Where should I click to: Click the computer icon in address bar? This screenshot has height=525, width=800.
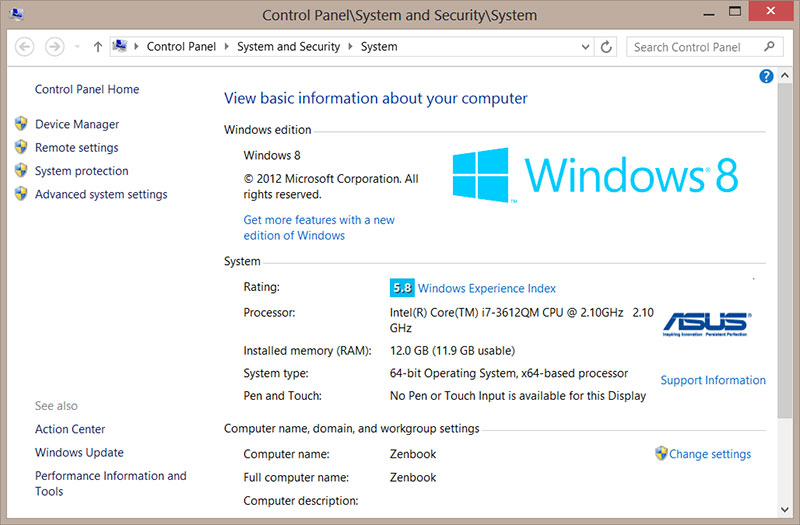120,46
